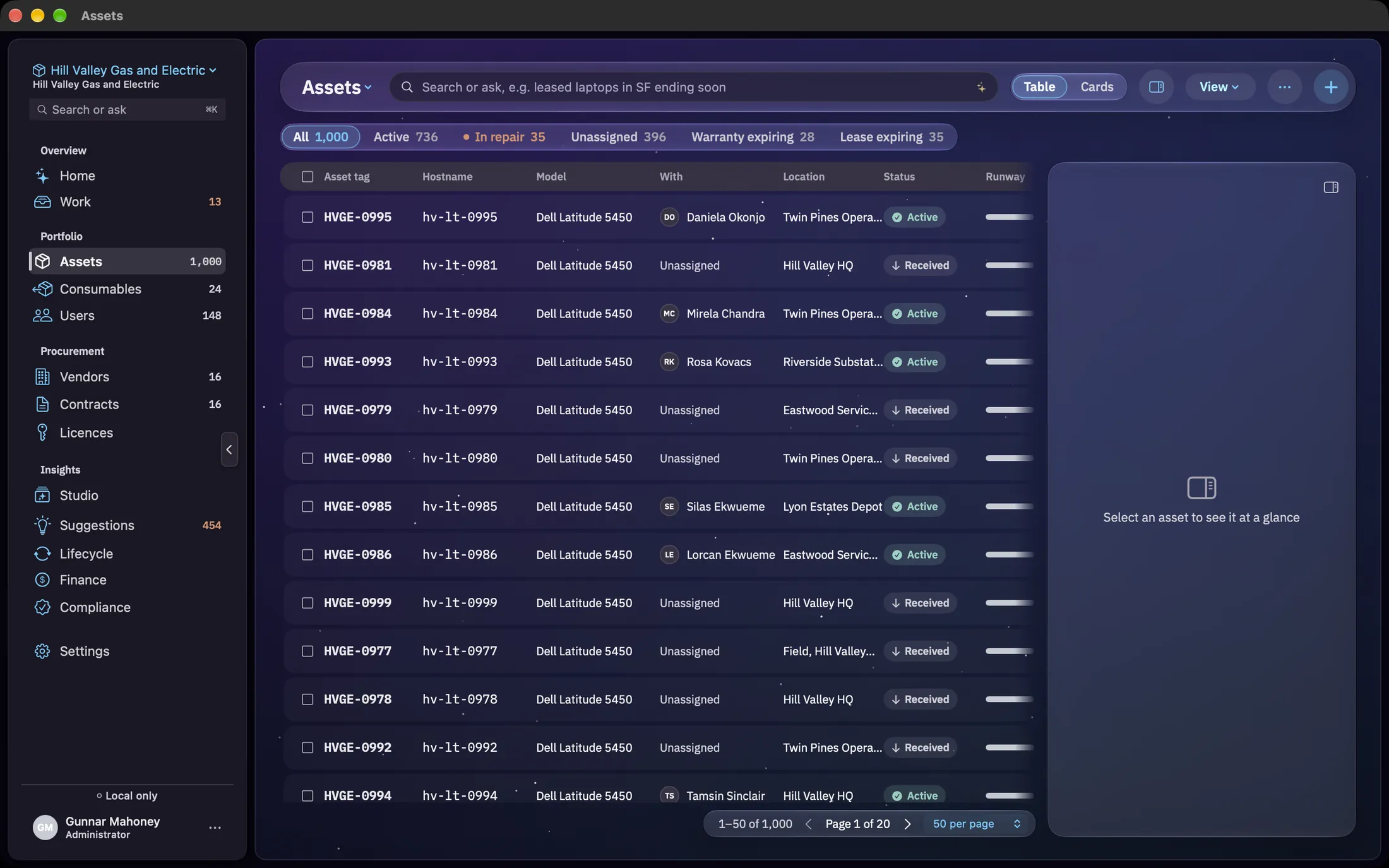
Task: Filter by In repair 35
Action: 504,137
